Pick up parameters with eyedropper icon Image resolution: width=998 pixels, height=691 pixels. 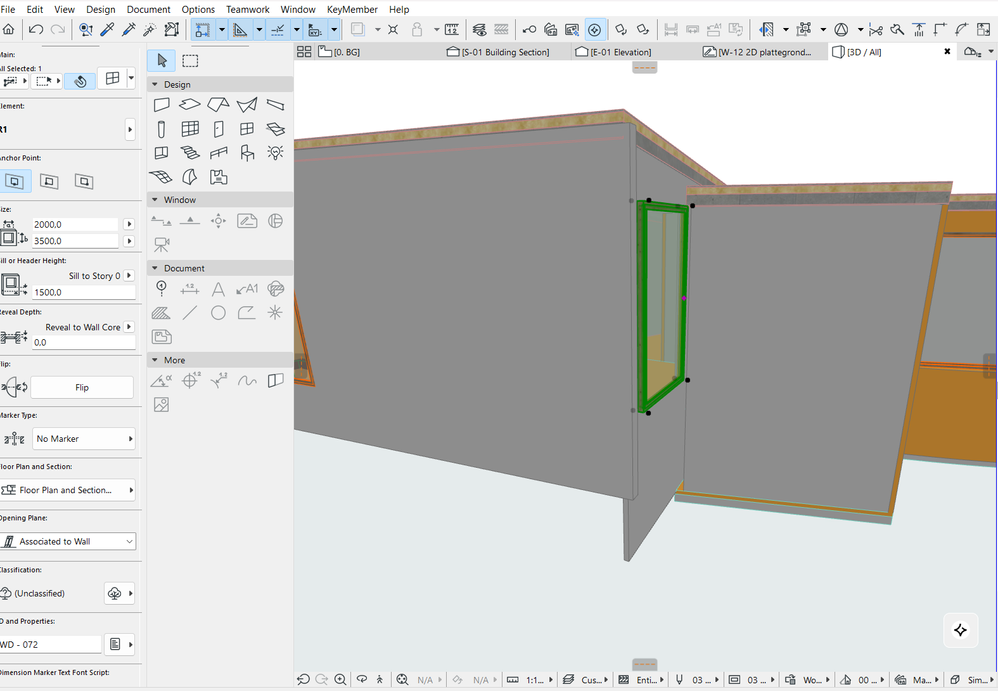pos(107,29)
